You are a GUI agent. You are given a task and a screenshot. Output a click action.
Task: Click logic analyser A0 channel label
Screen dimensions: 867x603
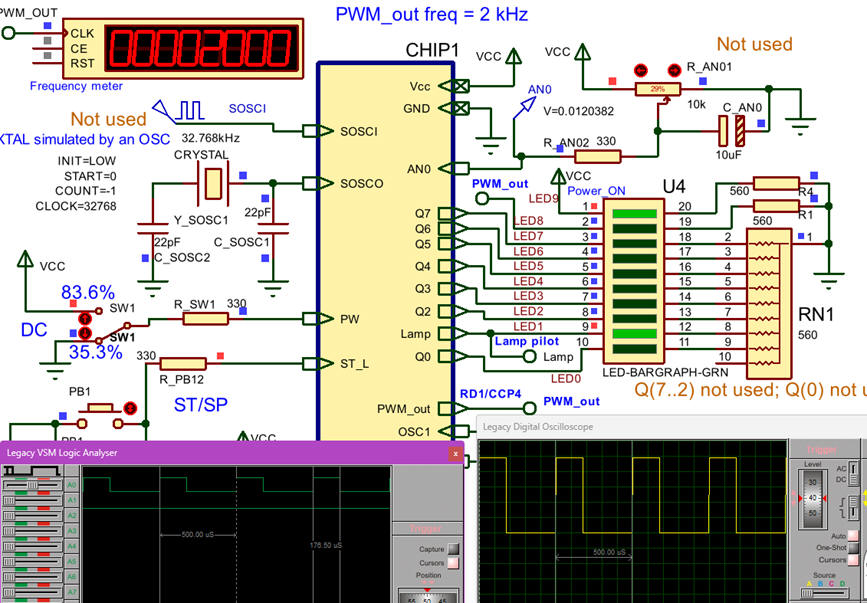(71, 485)
